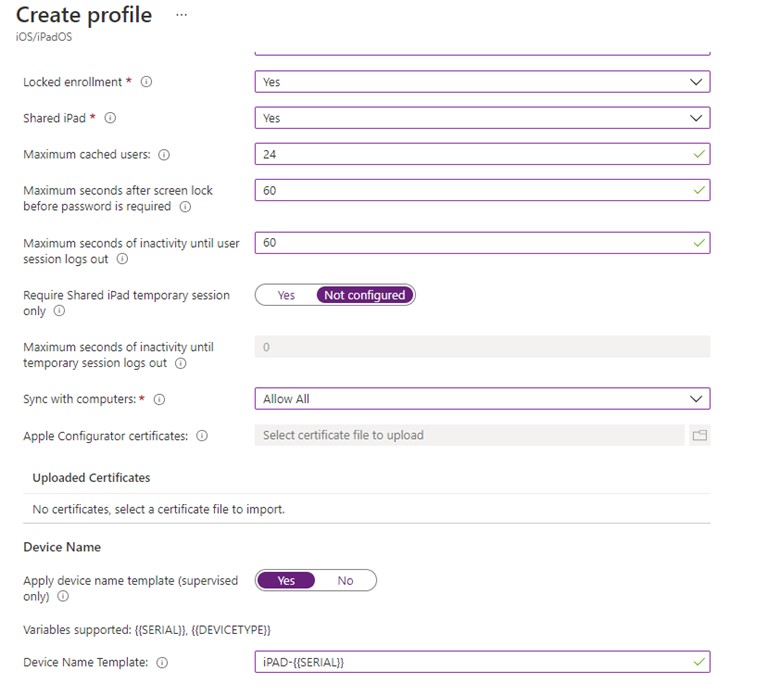Click info icon beside Device Name Template

point(162,662)
